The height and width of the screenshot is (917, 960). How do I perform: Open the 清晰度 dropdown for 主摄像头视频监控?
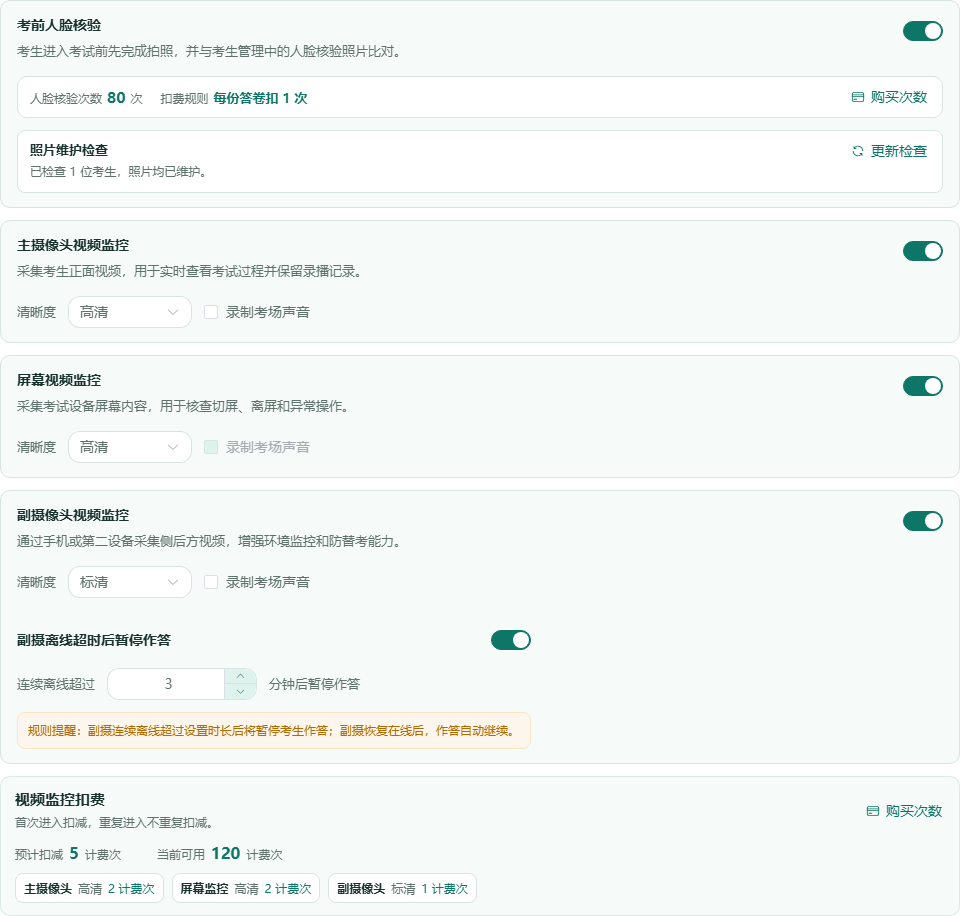pos(130,312)
